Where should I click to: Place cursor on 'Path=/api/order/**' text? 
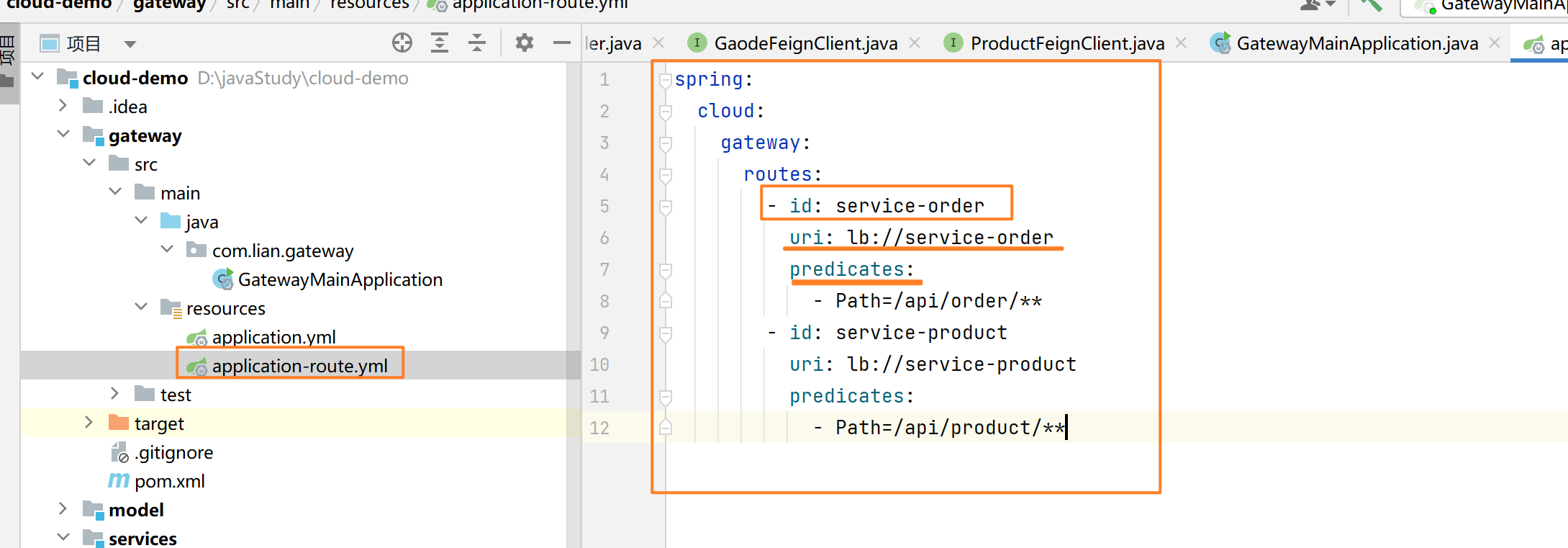click(938, 301)
